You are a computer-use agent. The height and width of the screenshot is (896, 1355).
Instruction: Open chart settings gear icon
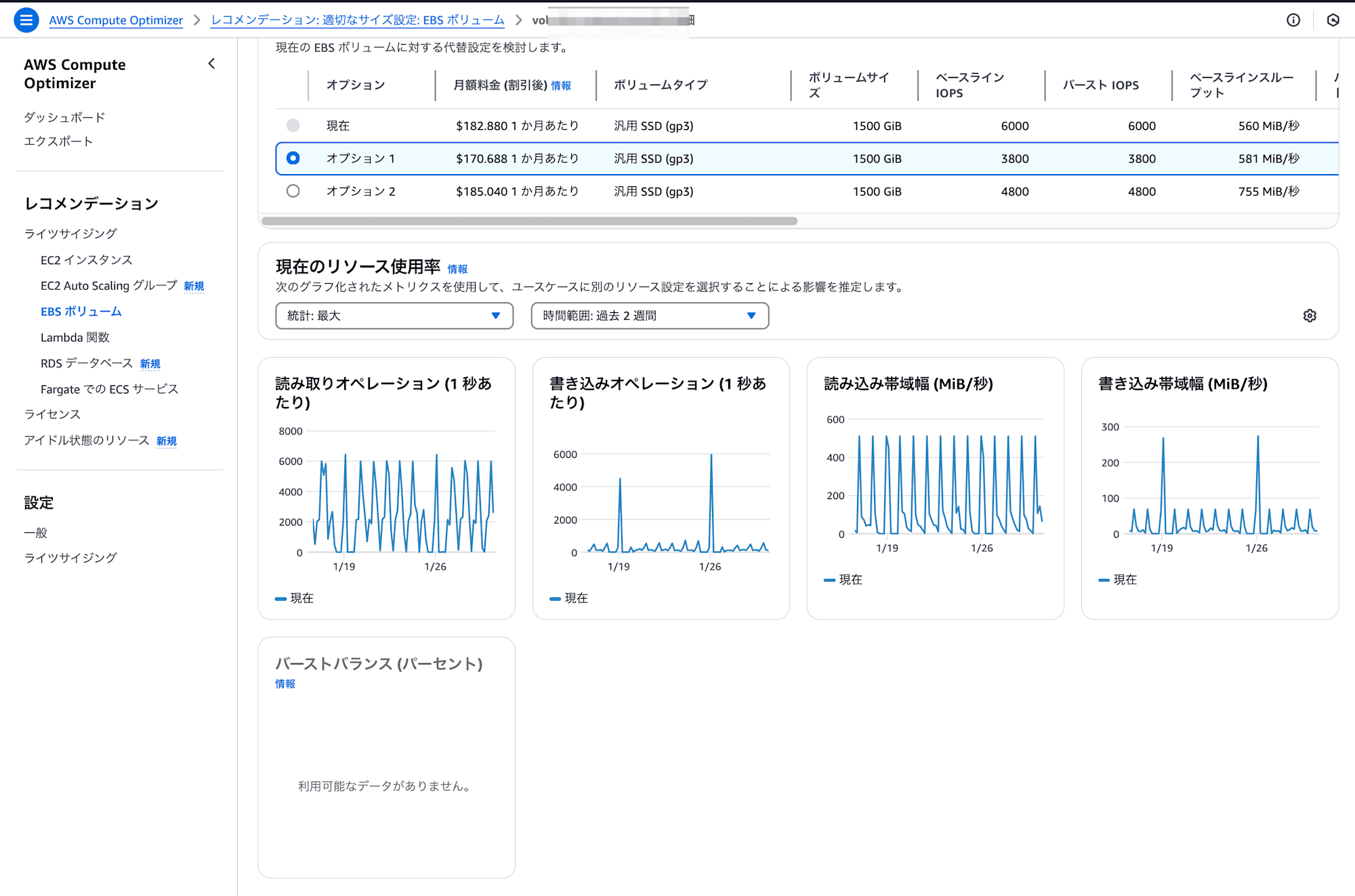pos(1310,316)
